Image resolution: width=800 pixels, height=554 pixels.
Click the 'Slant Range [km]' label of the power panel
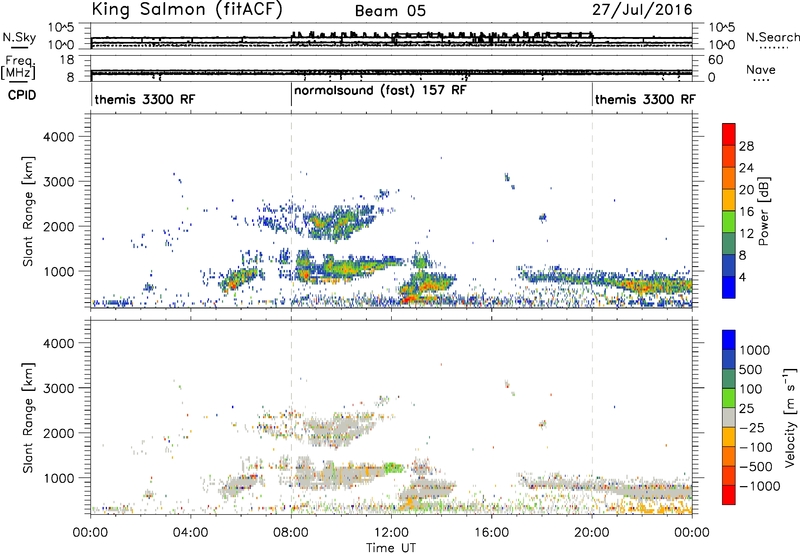(28, 211)
